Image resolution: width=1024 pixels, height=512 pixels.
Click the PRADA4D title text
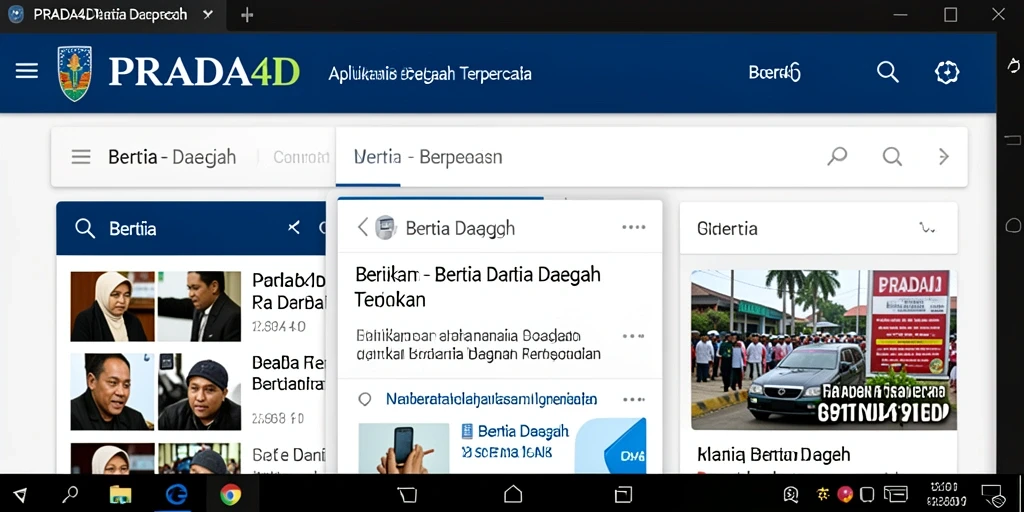204,72
